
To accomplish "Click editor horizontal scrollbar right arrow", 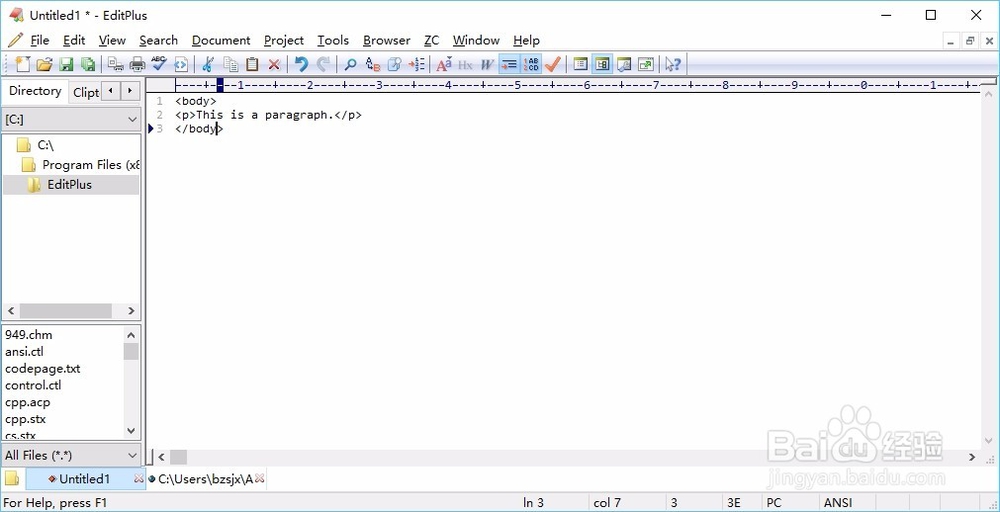I will click(972, 457).
